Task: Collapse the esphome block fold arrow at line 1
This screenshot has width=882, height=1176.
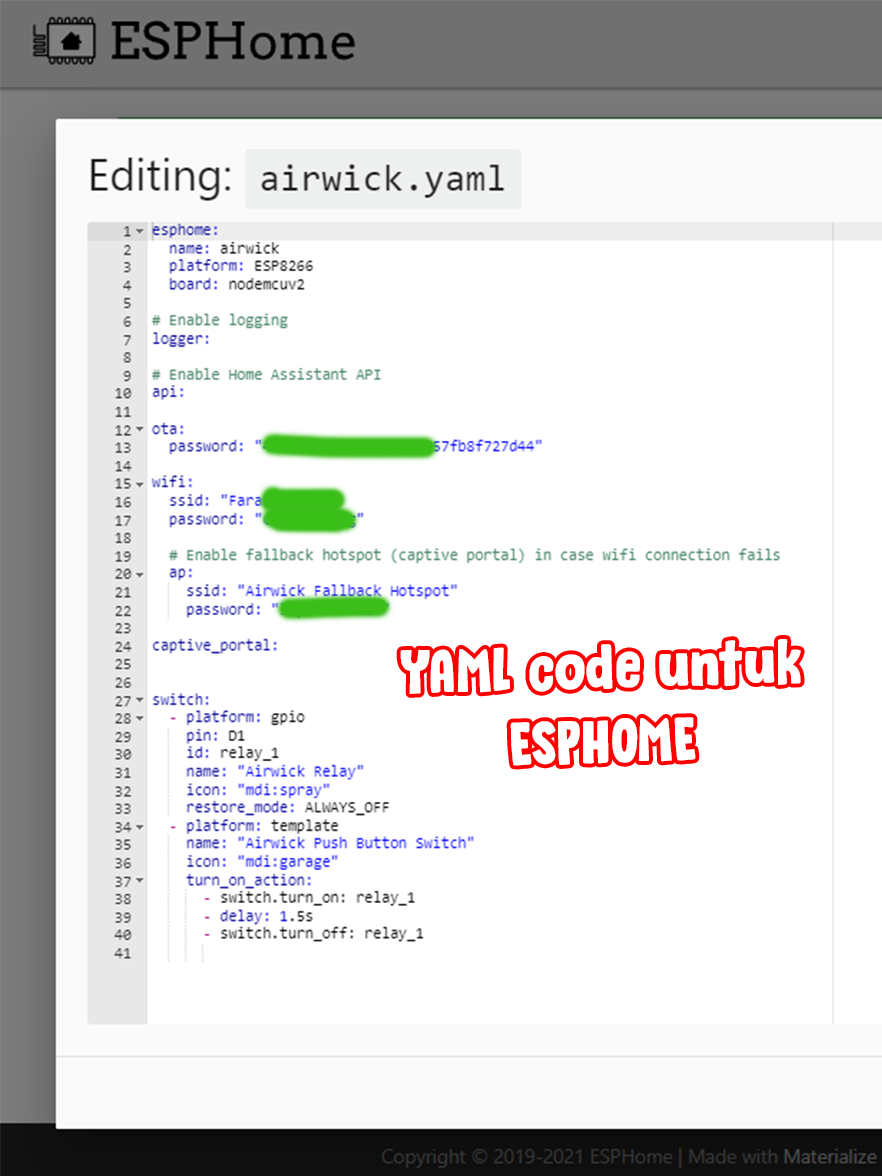Action: tap(140, 231)
